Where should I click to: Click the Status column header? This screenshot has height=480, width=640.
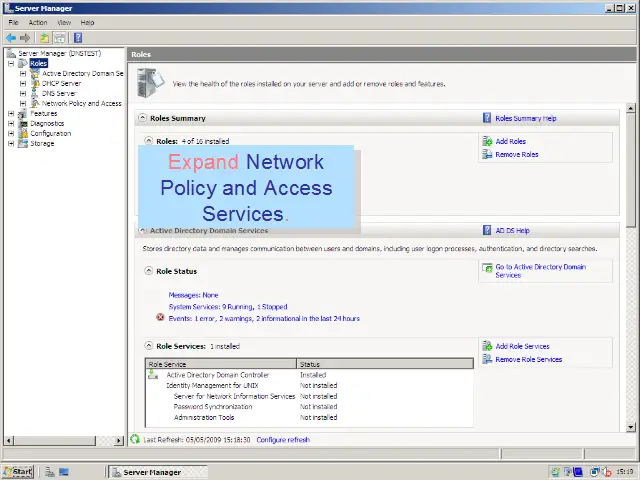tap(385, 364)
